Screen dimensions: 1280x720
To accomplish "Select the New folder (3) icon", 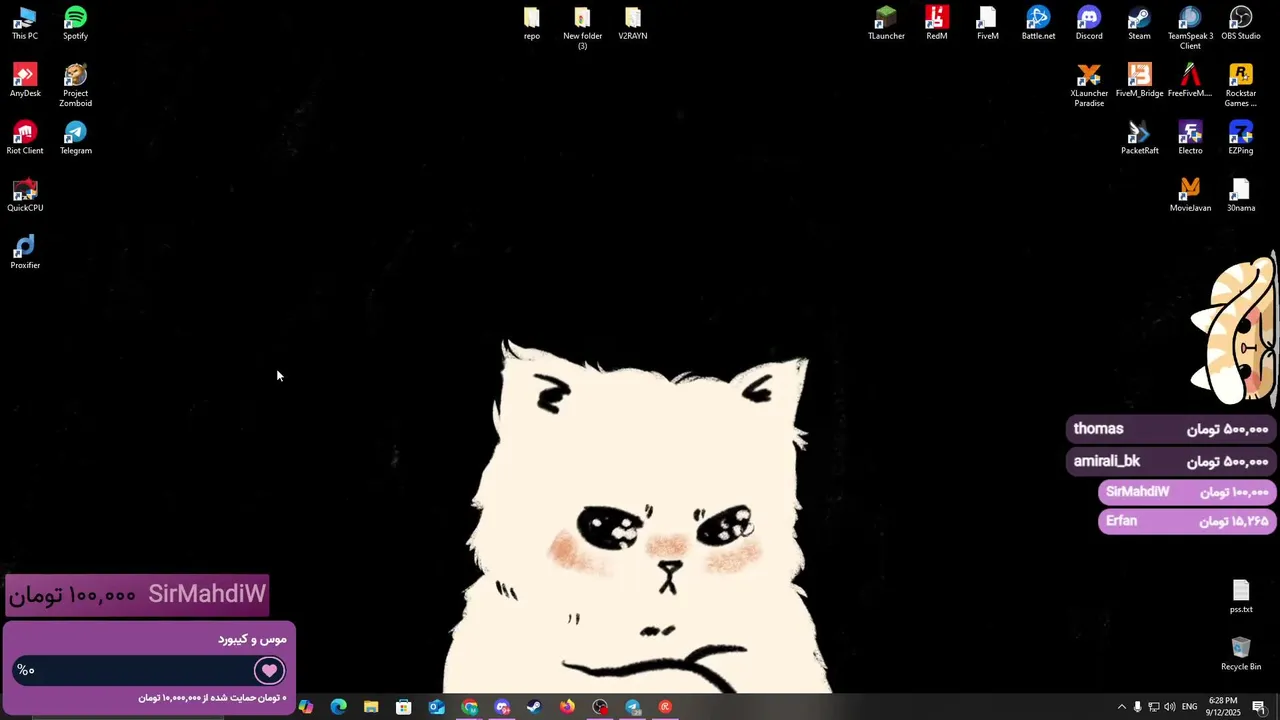I will click(582, 28).
